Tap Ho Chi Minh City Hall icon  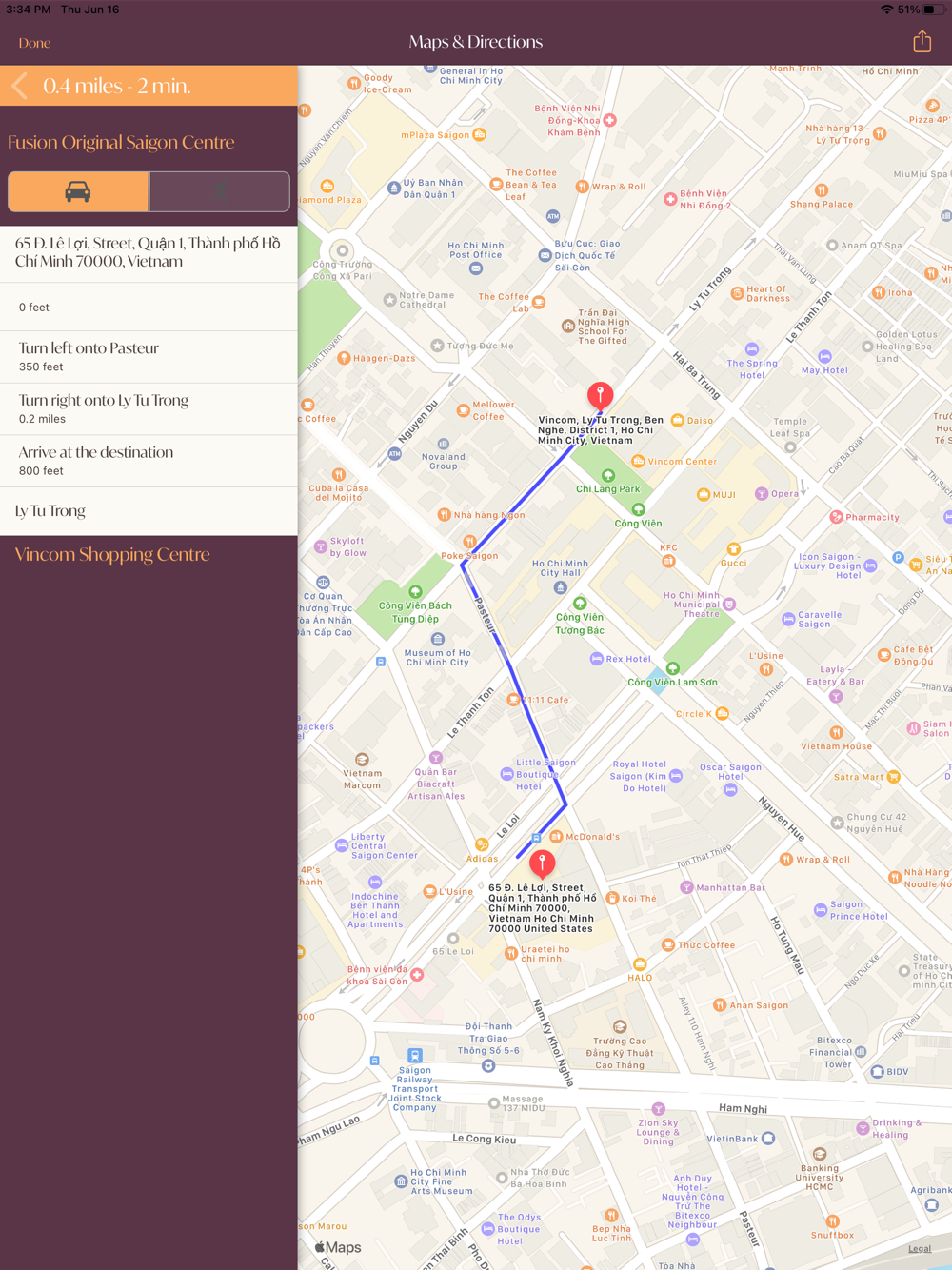560,587
